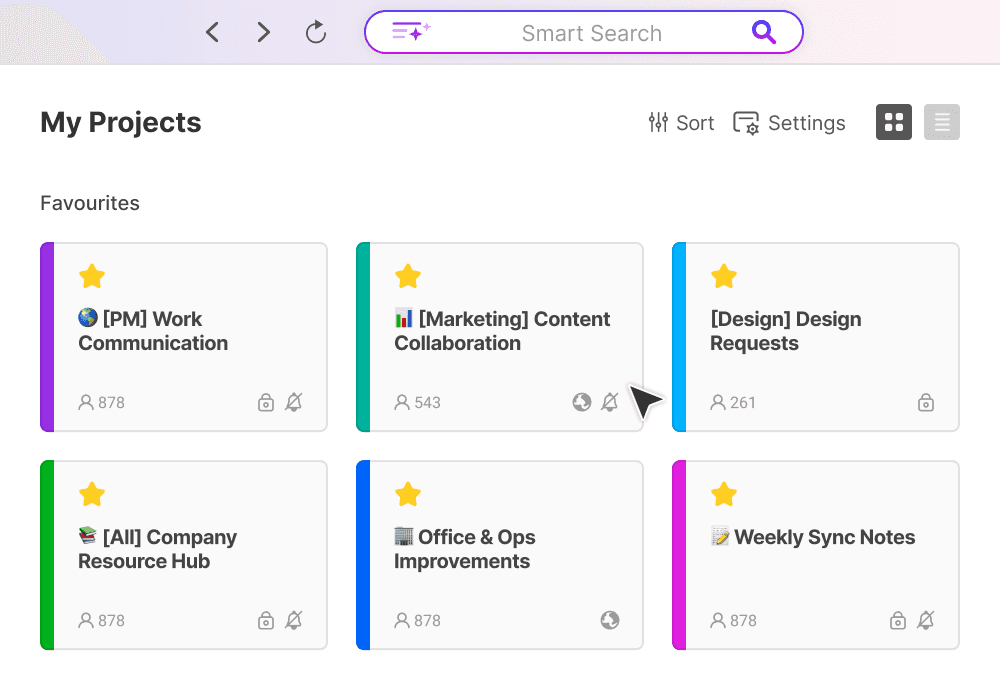Unstar the [PM] Work Communication project
This screenshot has width=1000, height=700.
coord(92,276)
